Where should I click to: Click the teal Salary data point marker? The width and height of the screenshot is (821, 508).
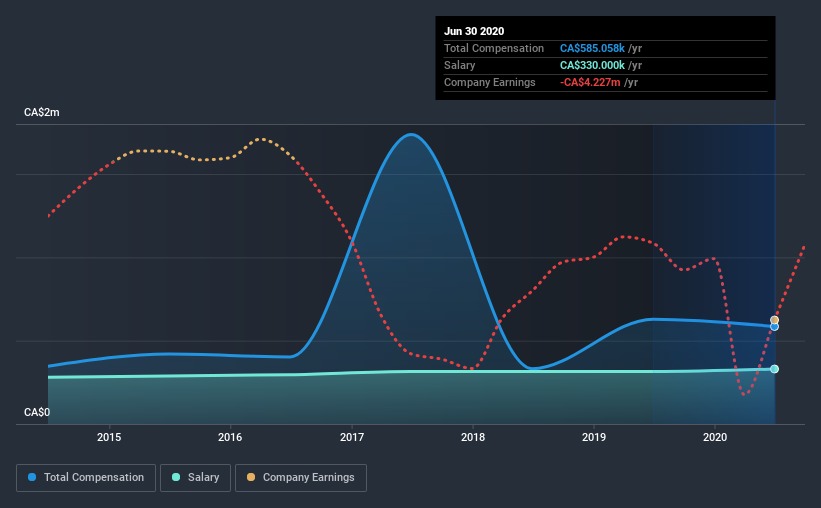774,369
